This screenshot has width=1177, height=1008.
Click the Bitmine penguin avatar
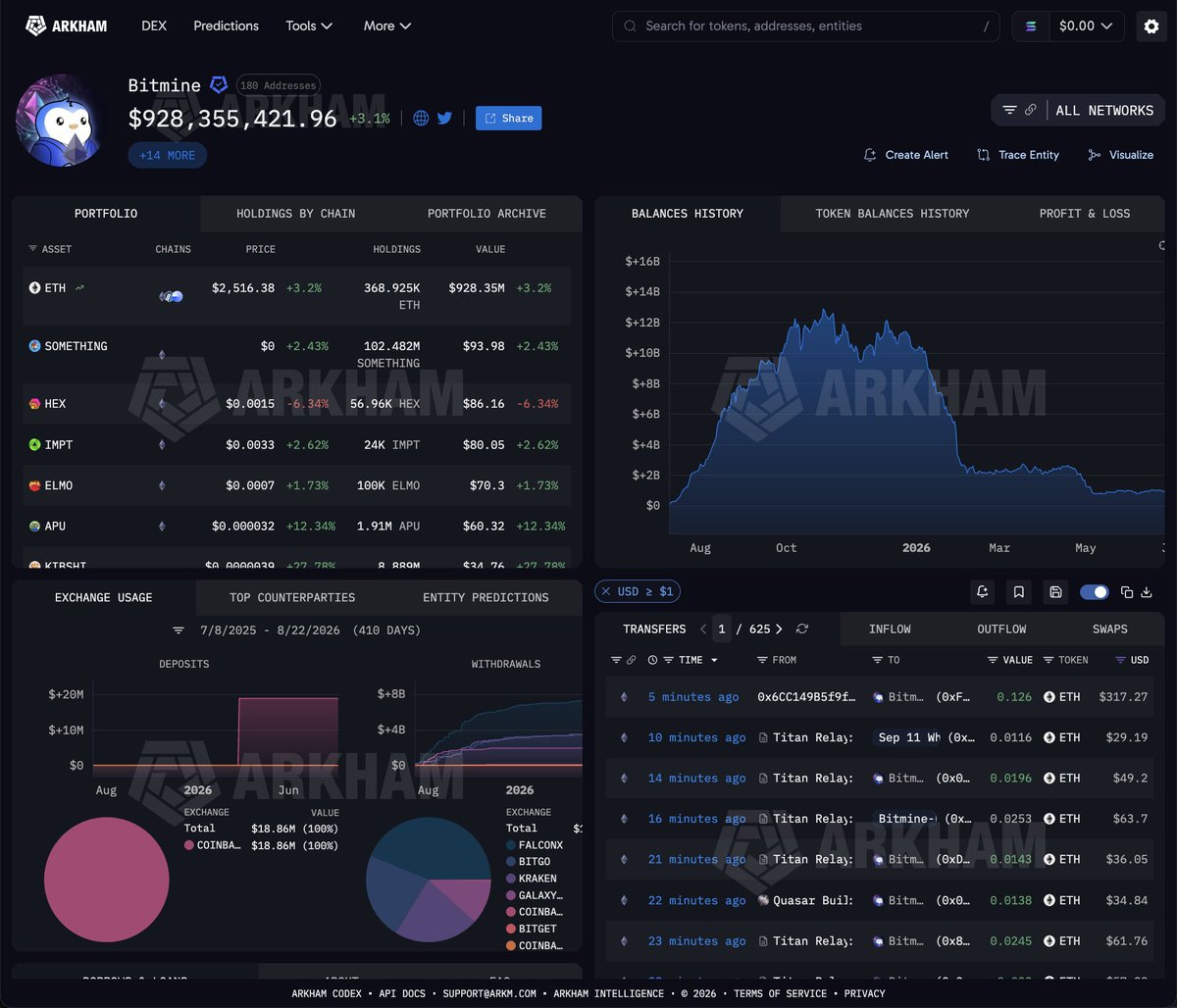coord(60,120)
